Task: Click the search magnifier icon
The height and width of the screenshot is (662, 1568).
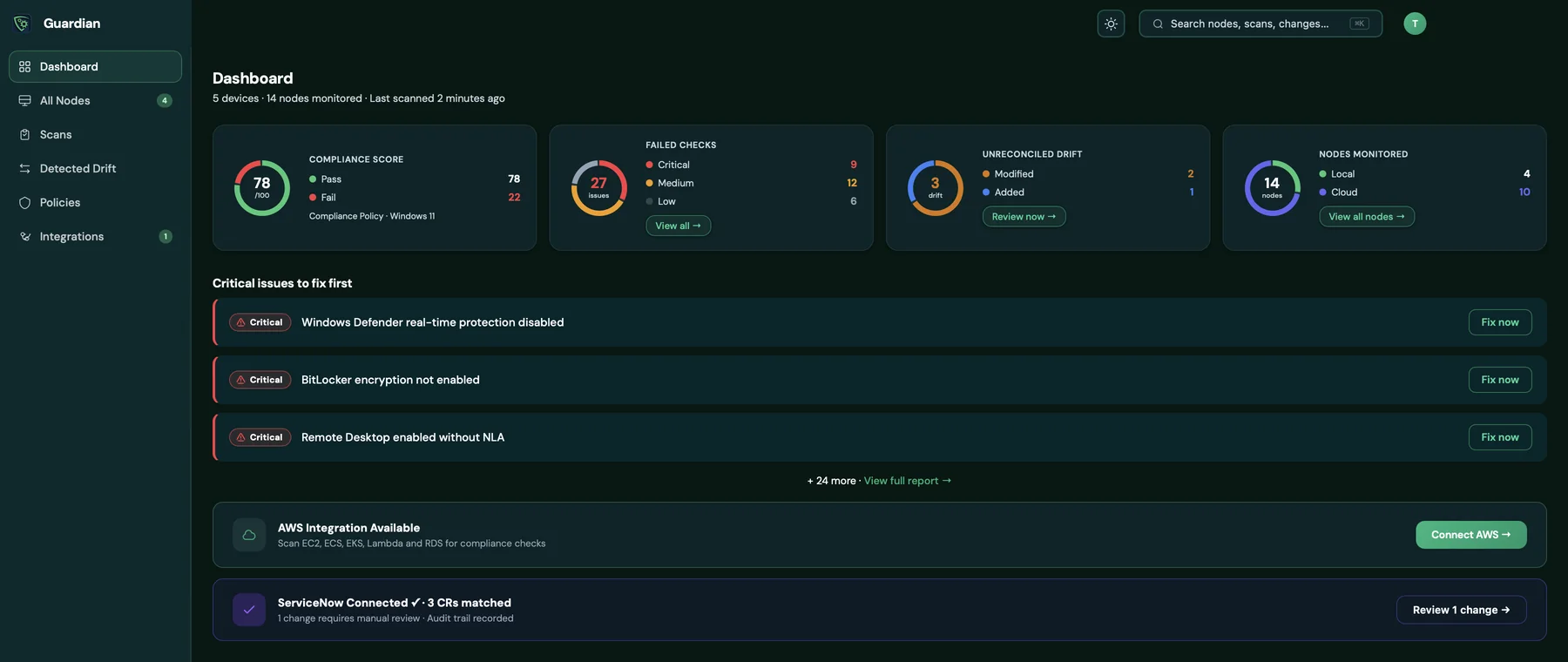Action: [x=1158, y=24]
